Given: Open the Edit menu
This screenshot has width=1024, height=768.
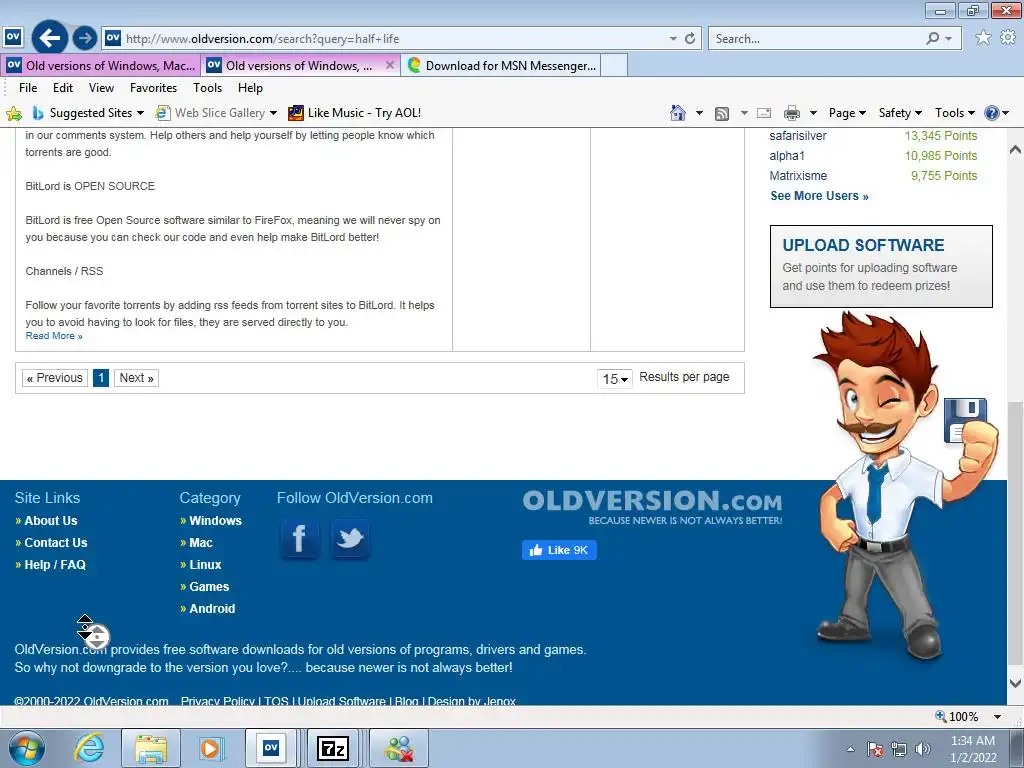Looking at the screenshot, I should coord(63,88).
